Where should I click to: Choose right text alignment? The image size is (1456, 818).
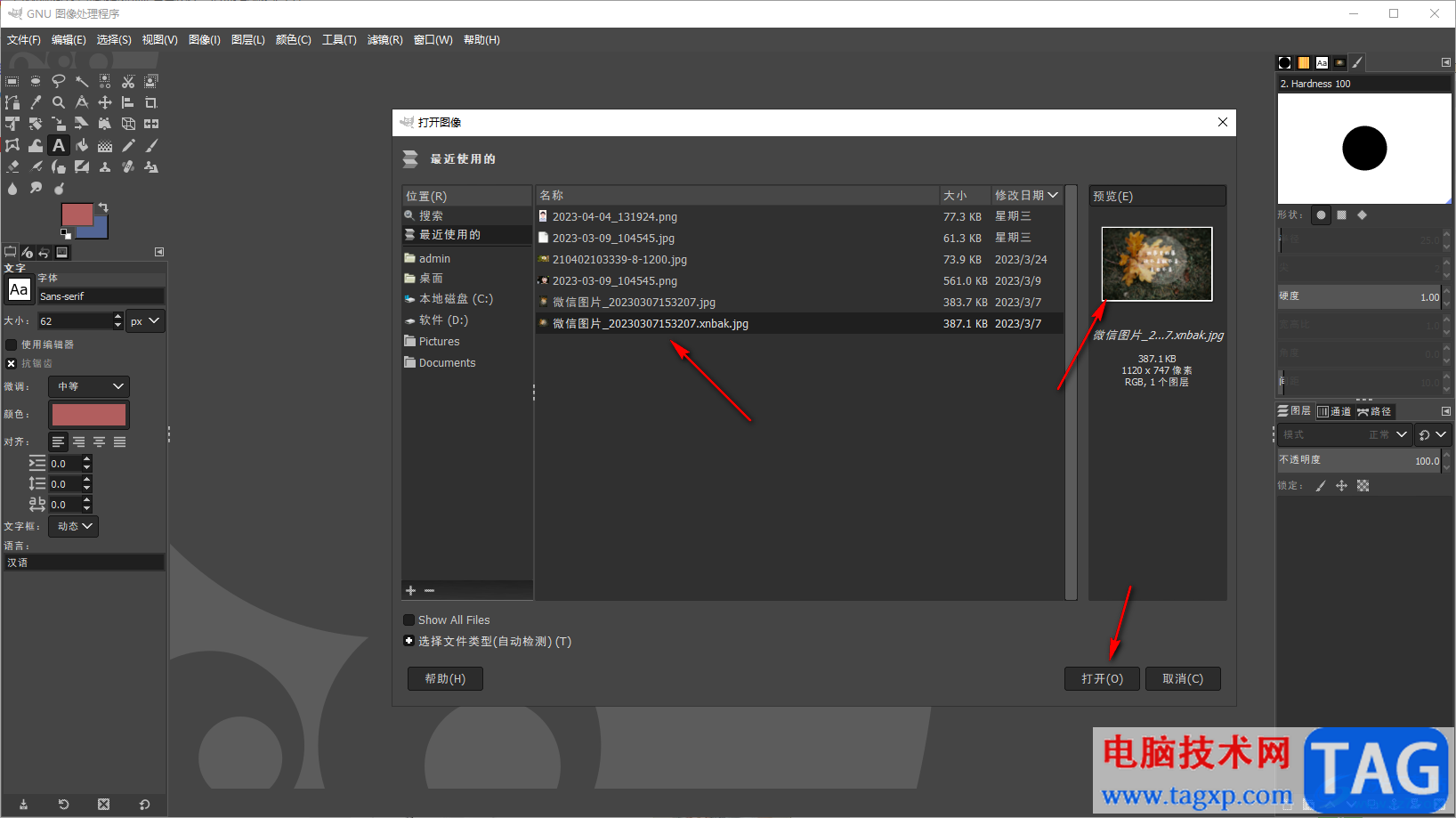coord(78,442)
